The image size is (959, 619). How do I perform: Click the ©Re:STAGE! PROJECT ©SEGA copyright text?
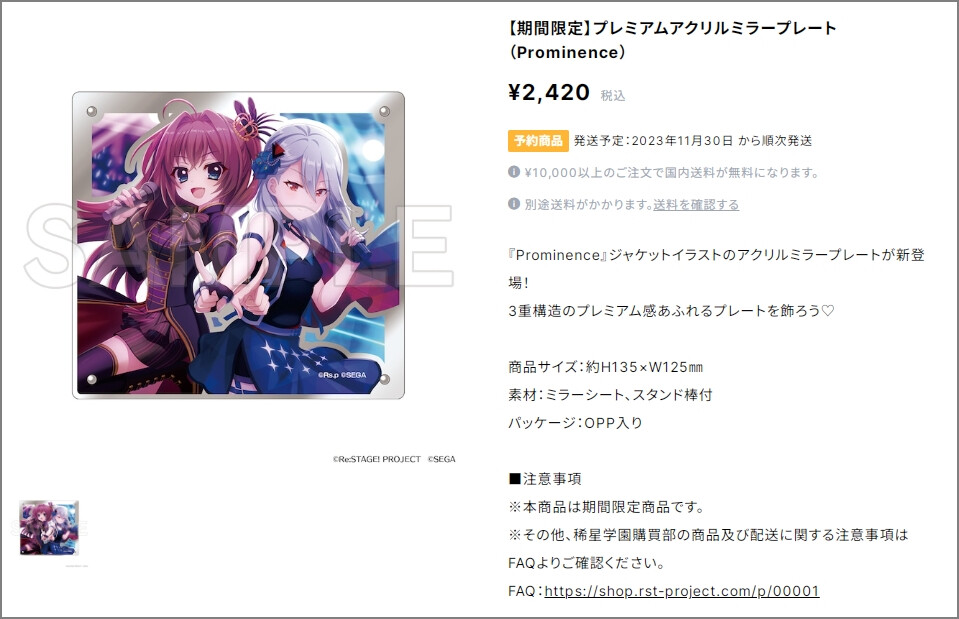tap(394, 459)
